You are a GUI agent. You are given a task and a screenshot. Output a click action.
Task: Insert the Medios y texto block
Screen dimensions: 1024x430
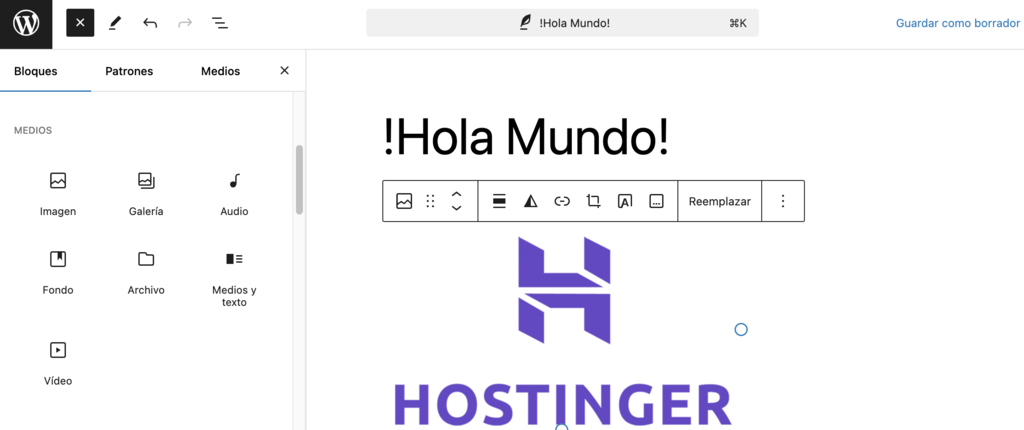click(234, 278)
